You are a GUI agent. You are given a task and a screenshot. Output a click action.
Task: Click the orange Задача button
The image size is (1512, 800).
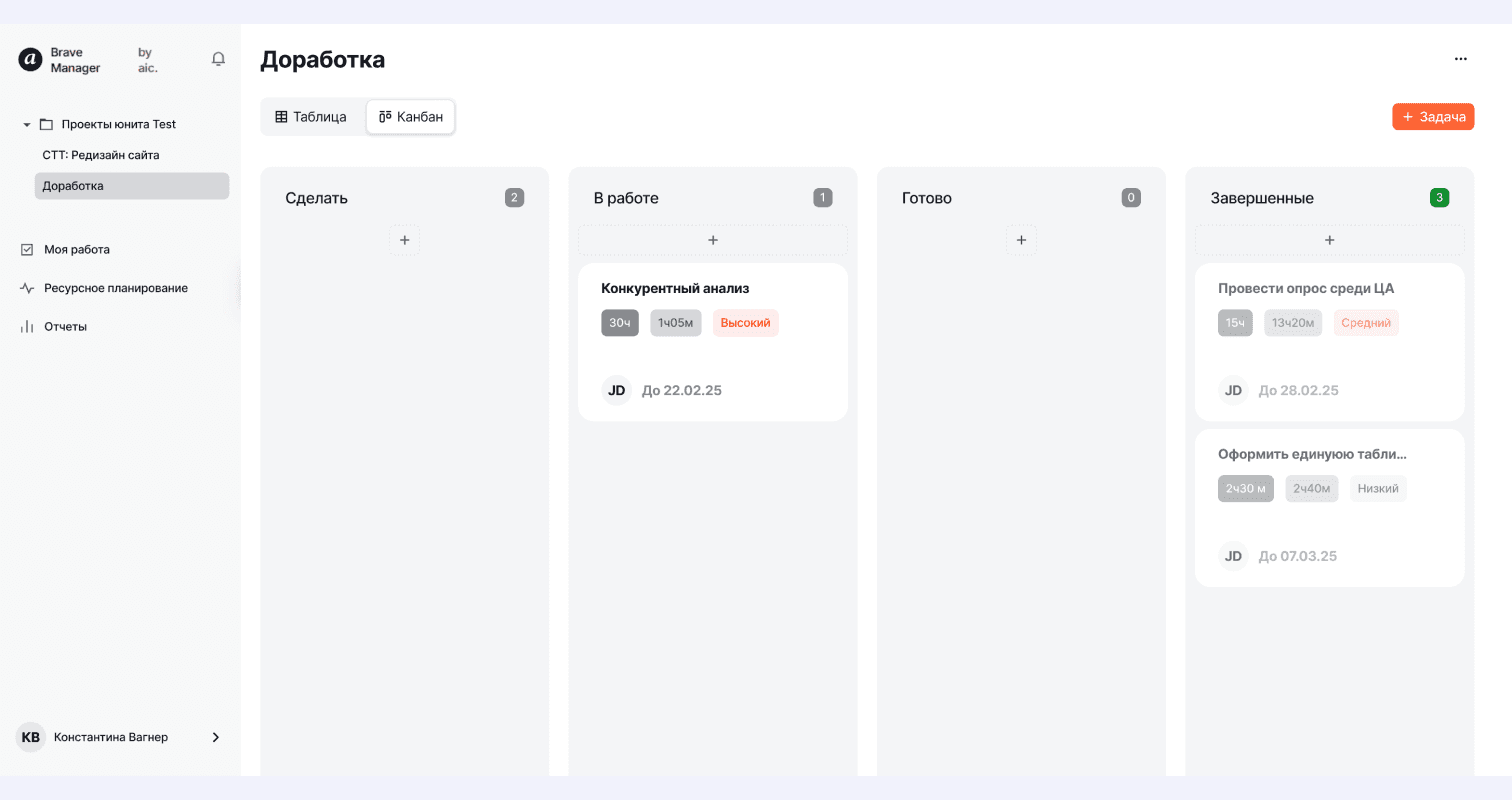(1433, 117)
